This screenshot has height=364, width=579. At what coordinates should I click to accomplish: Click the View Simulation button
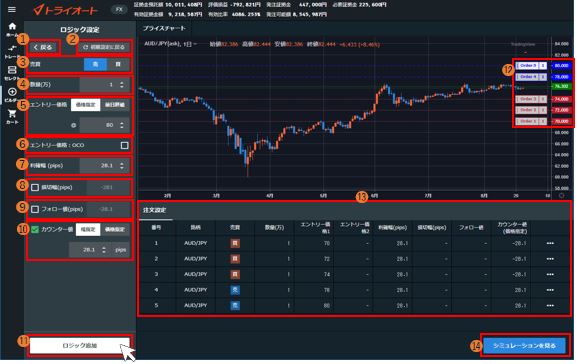tap(524, 346)
